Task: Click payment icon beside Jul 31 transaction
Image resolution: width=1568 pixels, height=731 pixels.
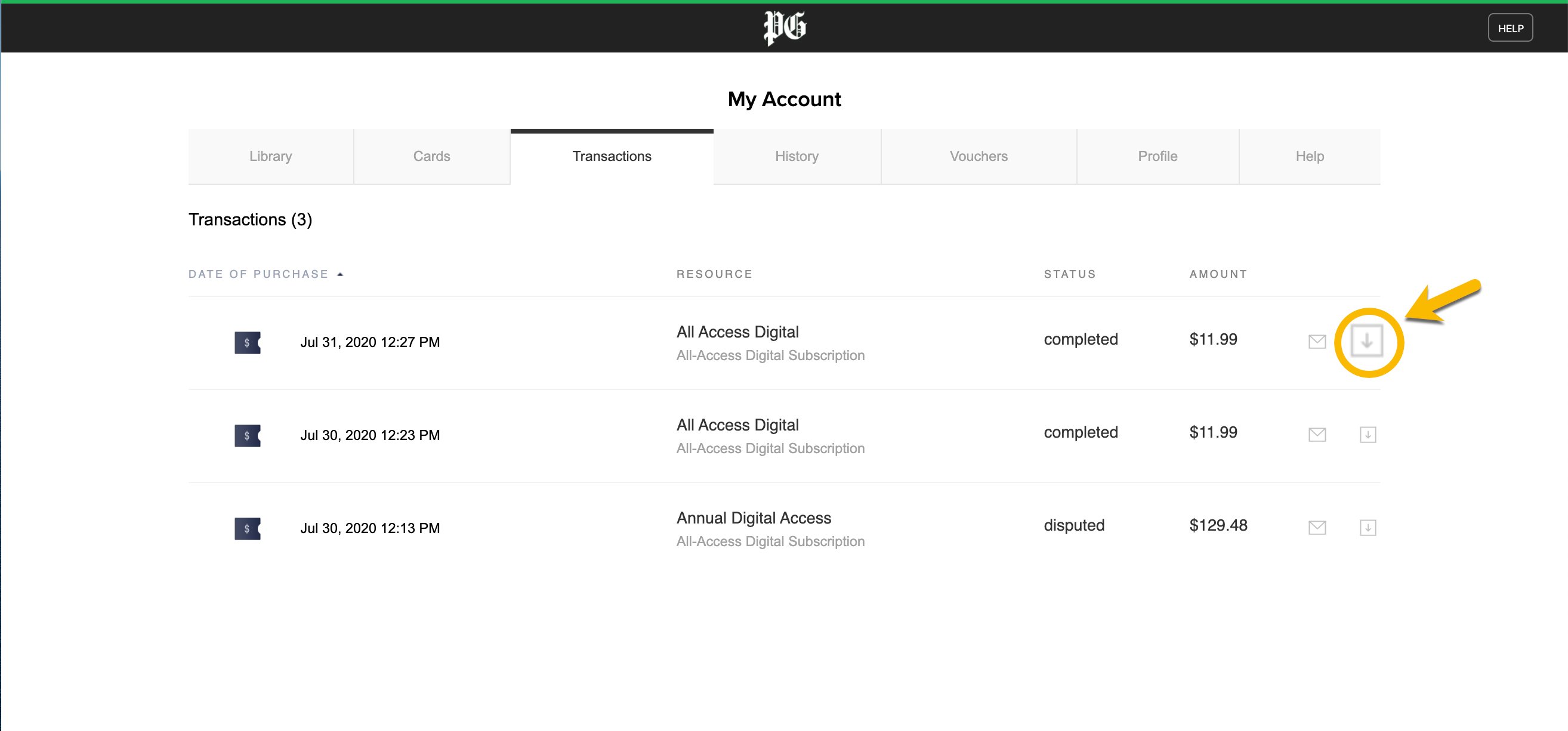Action: coord(247,342)
